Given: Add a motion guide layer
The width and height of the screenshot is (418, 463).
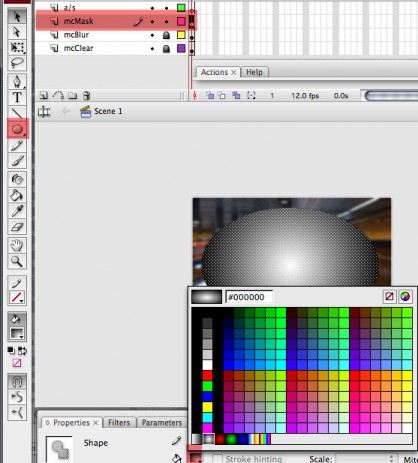Looking at the screenshot, I should pos(58,96).
